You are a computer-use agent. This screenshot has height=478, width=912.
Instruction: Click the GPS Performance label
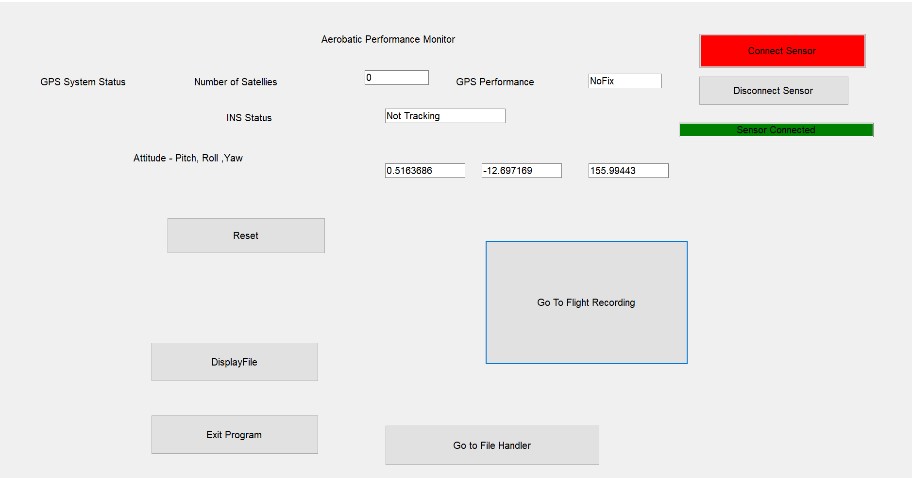point(495,82)
